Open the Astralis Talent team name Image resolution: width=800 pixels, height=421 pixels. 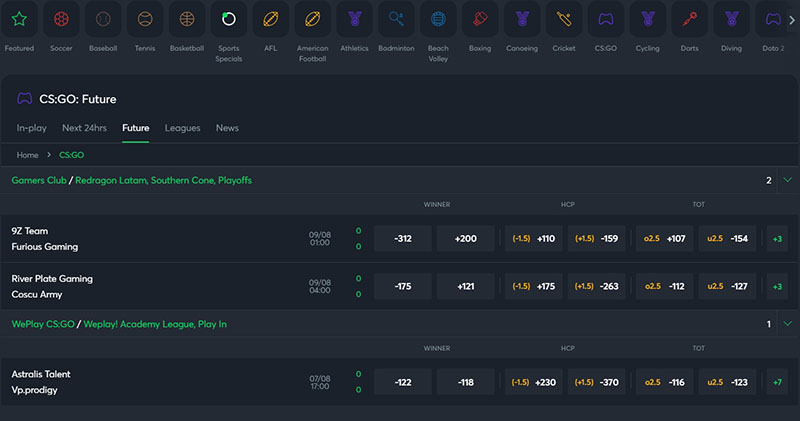click(41, 374)
